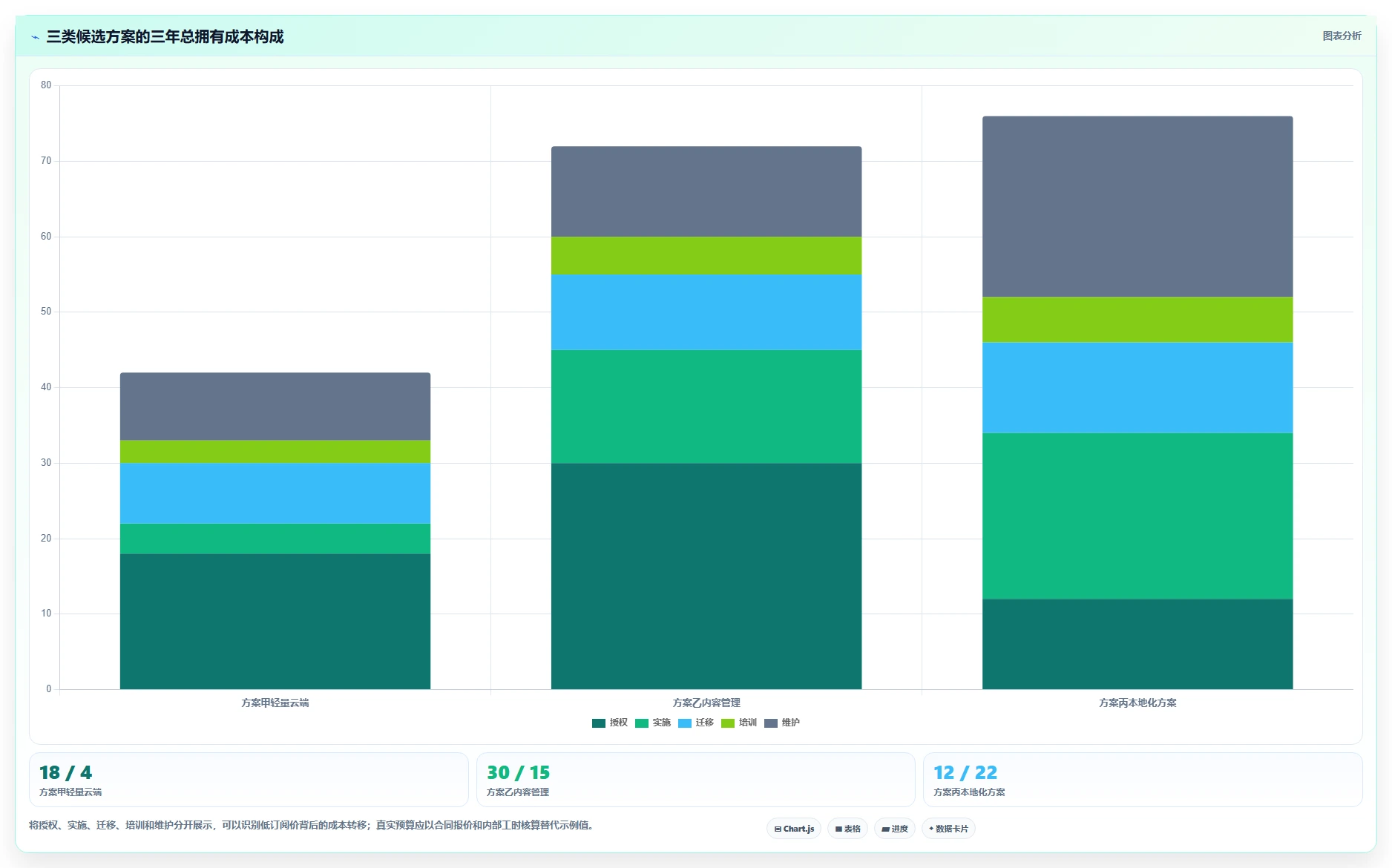
Task: Click the 维护 segment of 方案丙本地化方案 bar
Action: [x=1137, y=207]
